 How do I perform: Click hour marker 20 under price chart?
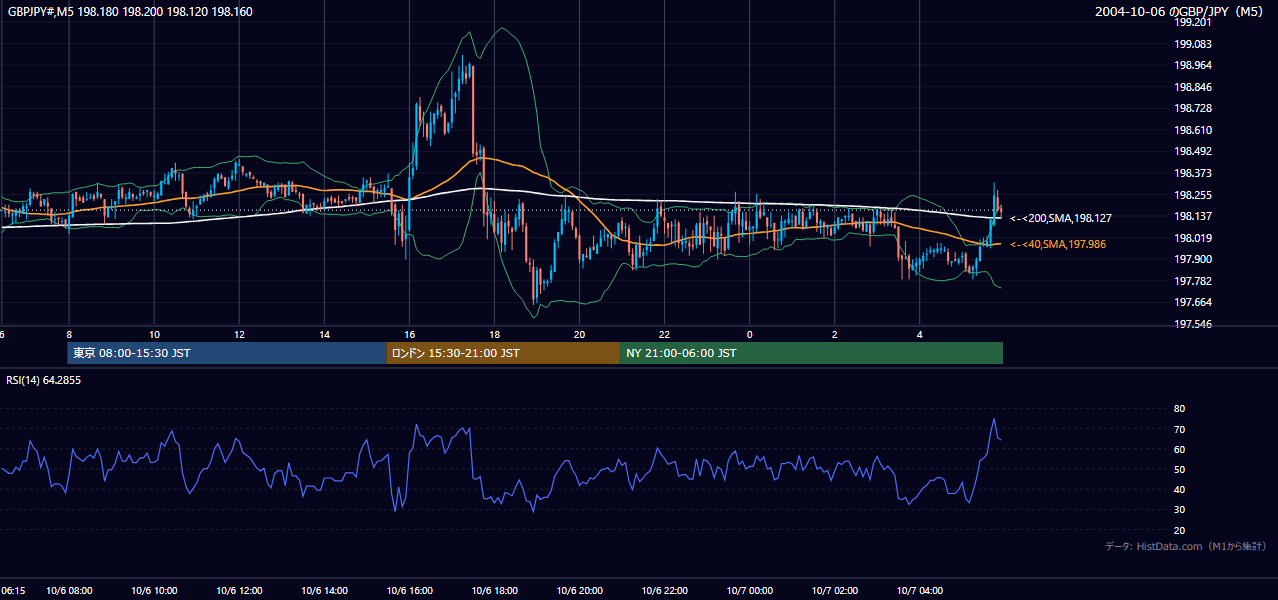tap(579, 334)
